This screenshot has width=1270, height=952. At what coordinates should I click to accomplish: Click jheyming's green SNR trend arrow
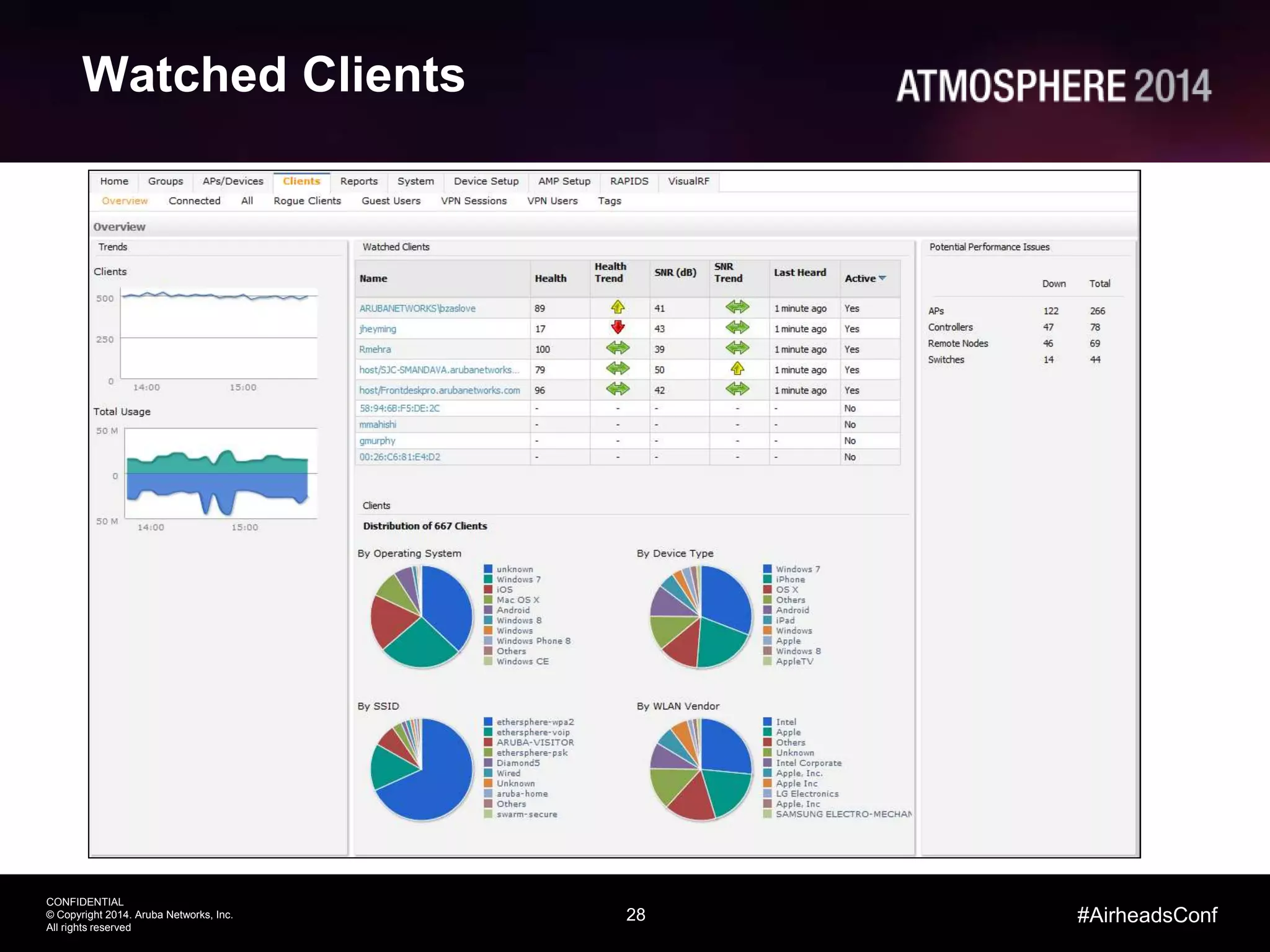tap(737, 327)
